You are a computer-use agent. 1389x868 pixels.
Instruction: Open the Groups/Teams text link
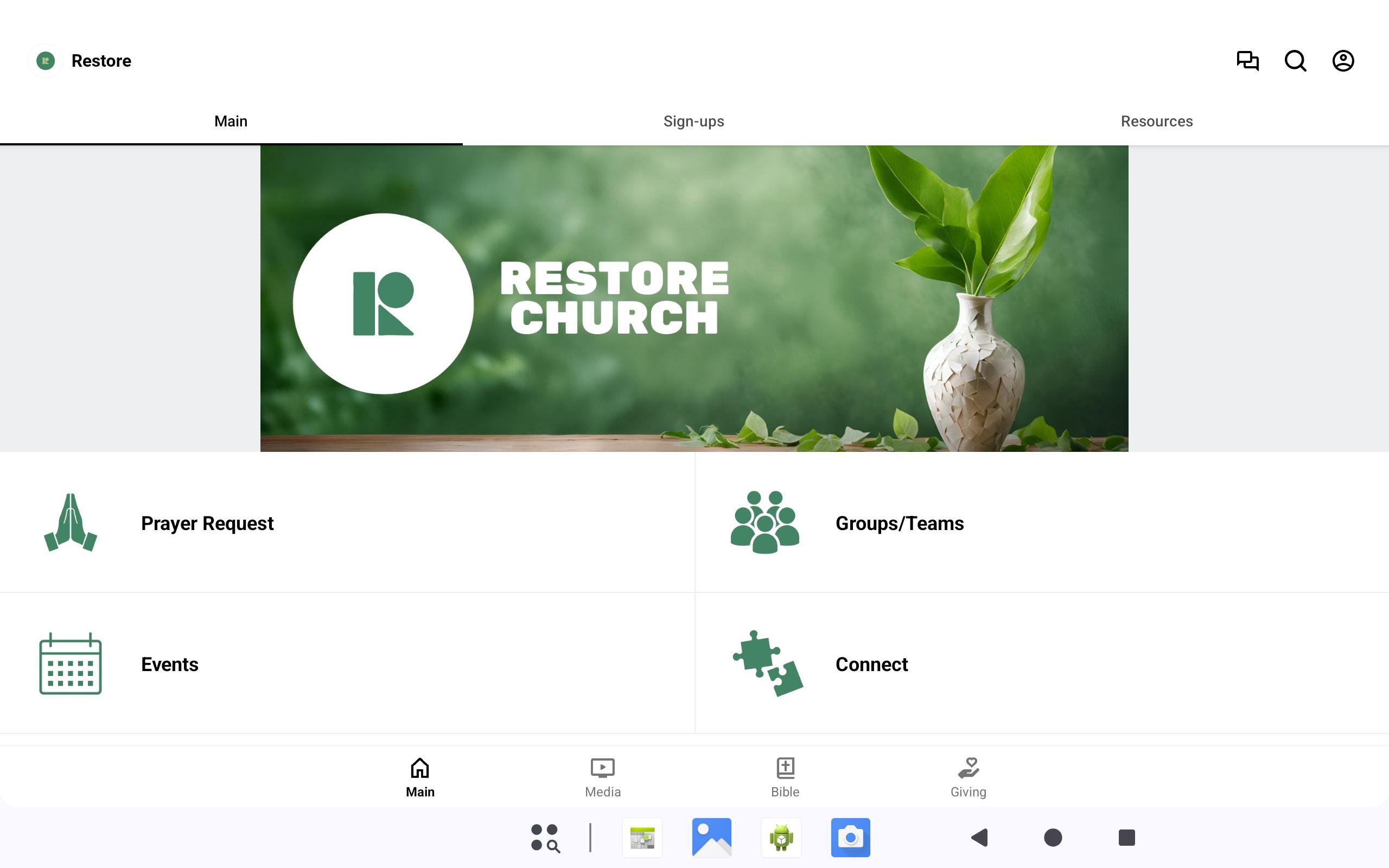pyautogui.click(x=900, y=524)
